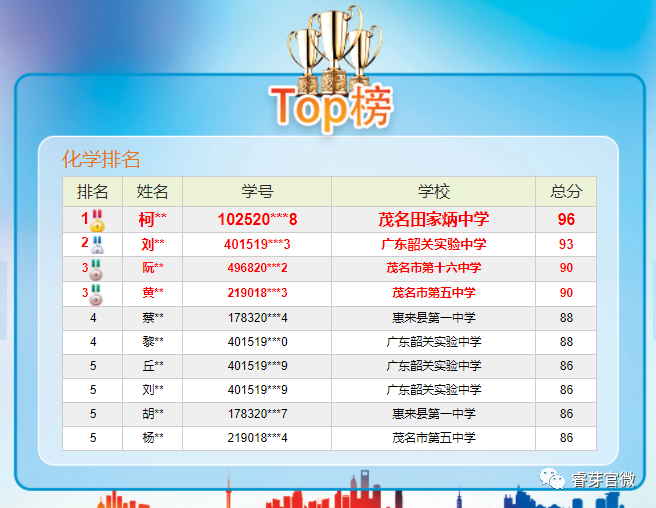Select ID 401519***9 in 丘** row

click(x=257, y=366)
